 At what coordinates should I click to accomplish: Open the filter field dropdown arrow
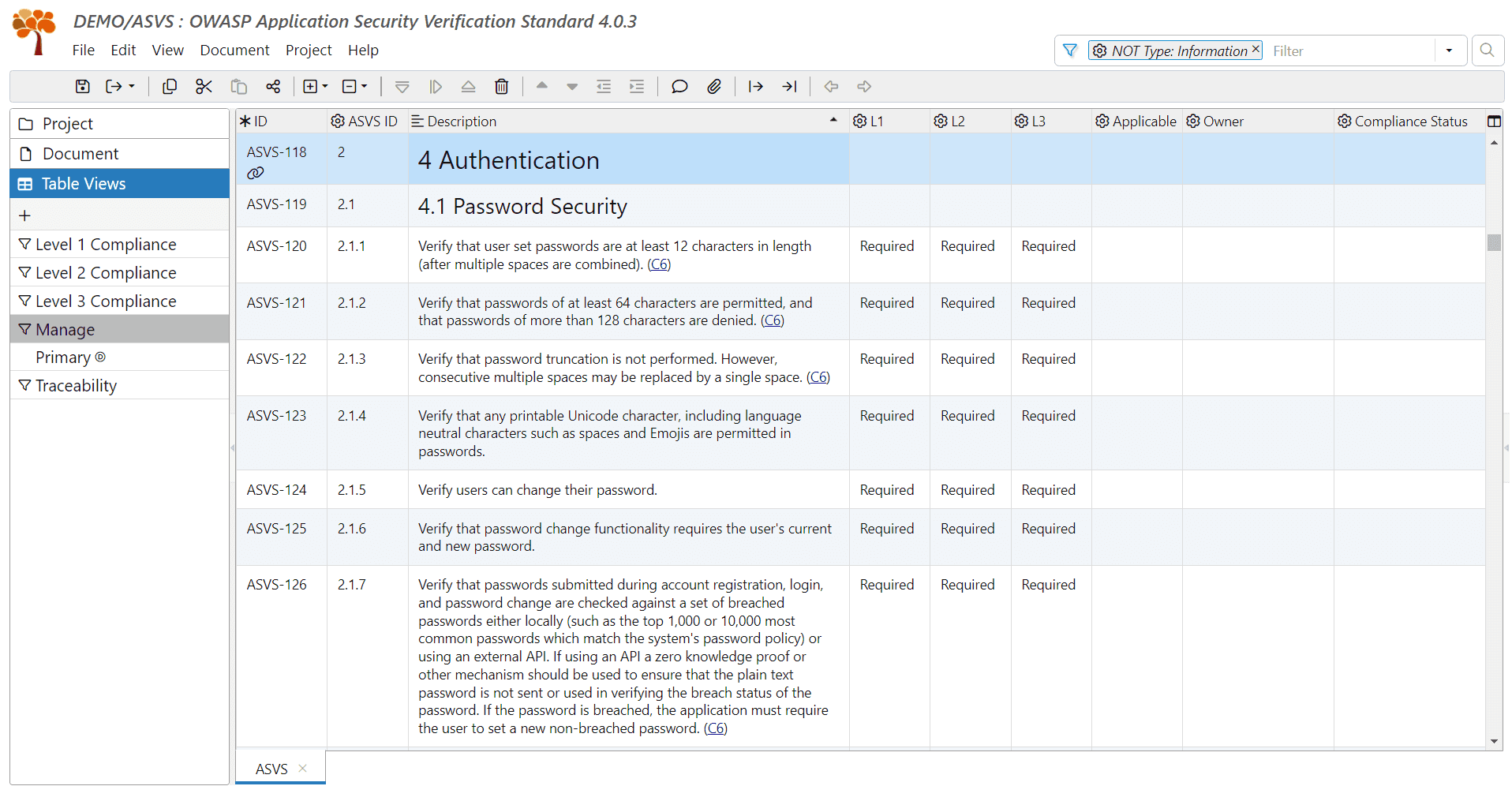pyautogui.click(x=1449, y=51)
